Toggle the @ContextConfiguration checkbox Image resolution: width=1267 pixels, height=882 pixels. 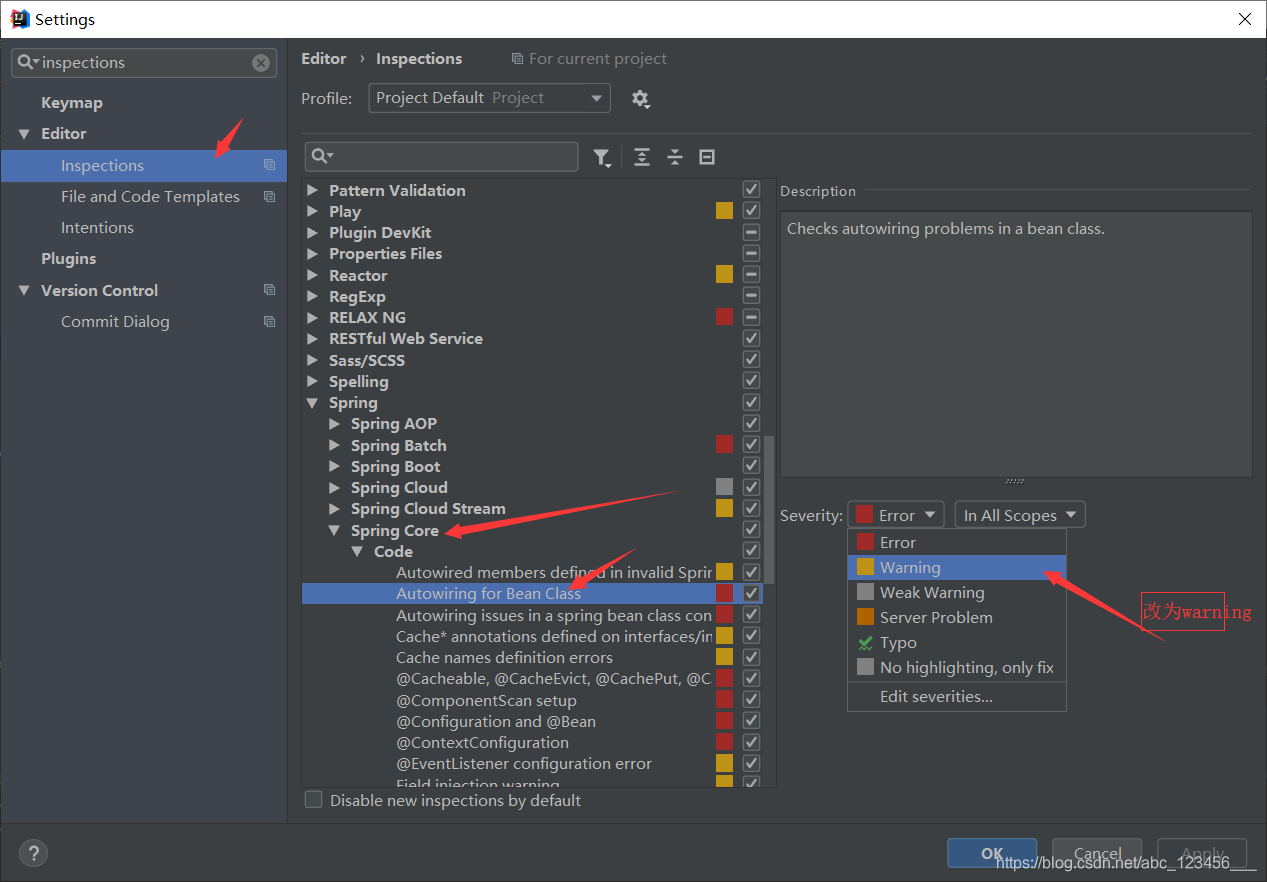[x=751, y=742]
